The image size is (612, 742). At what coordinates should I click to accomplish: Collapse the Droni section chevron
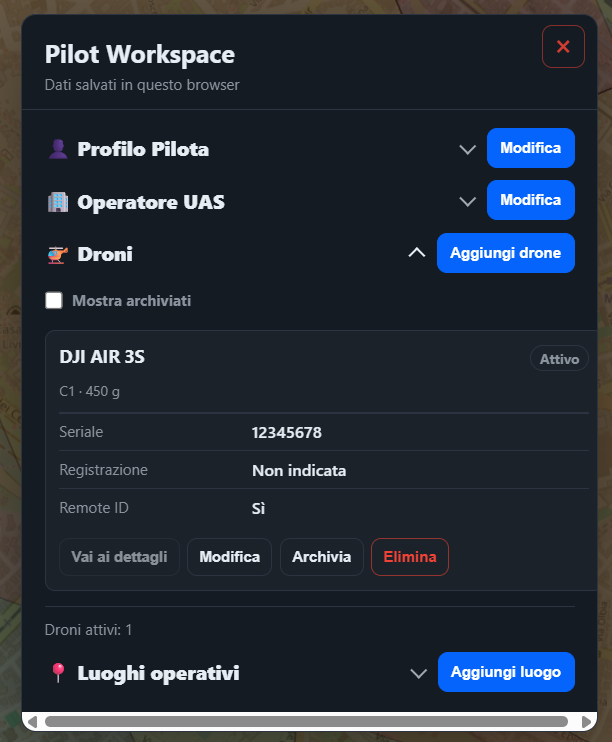[x=417, y=253]
